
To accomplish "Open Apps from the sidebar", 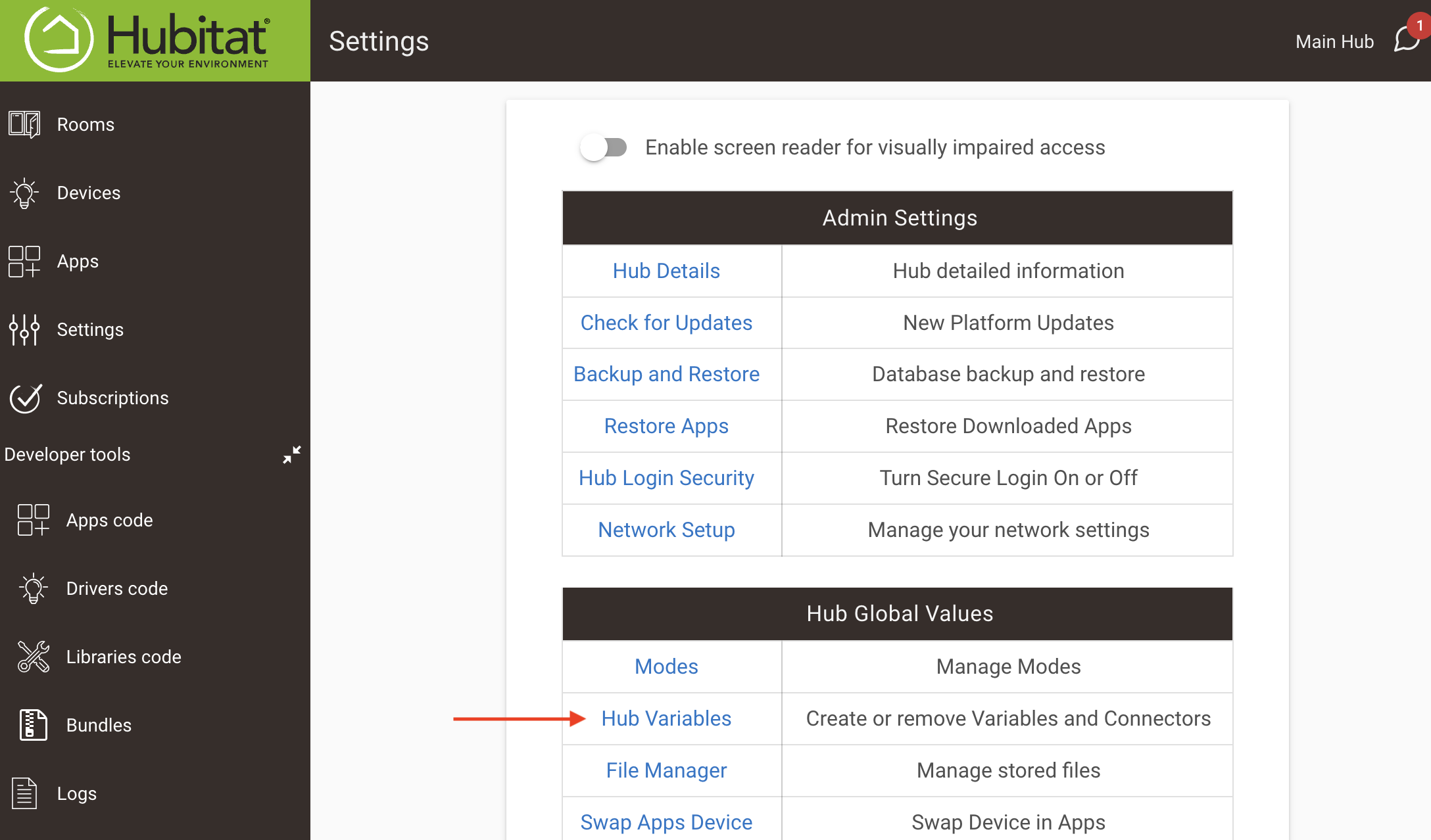I will [x=78, y=261].
